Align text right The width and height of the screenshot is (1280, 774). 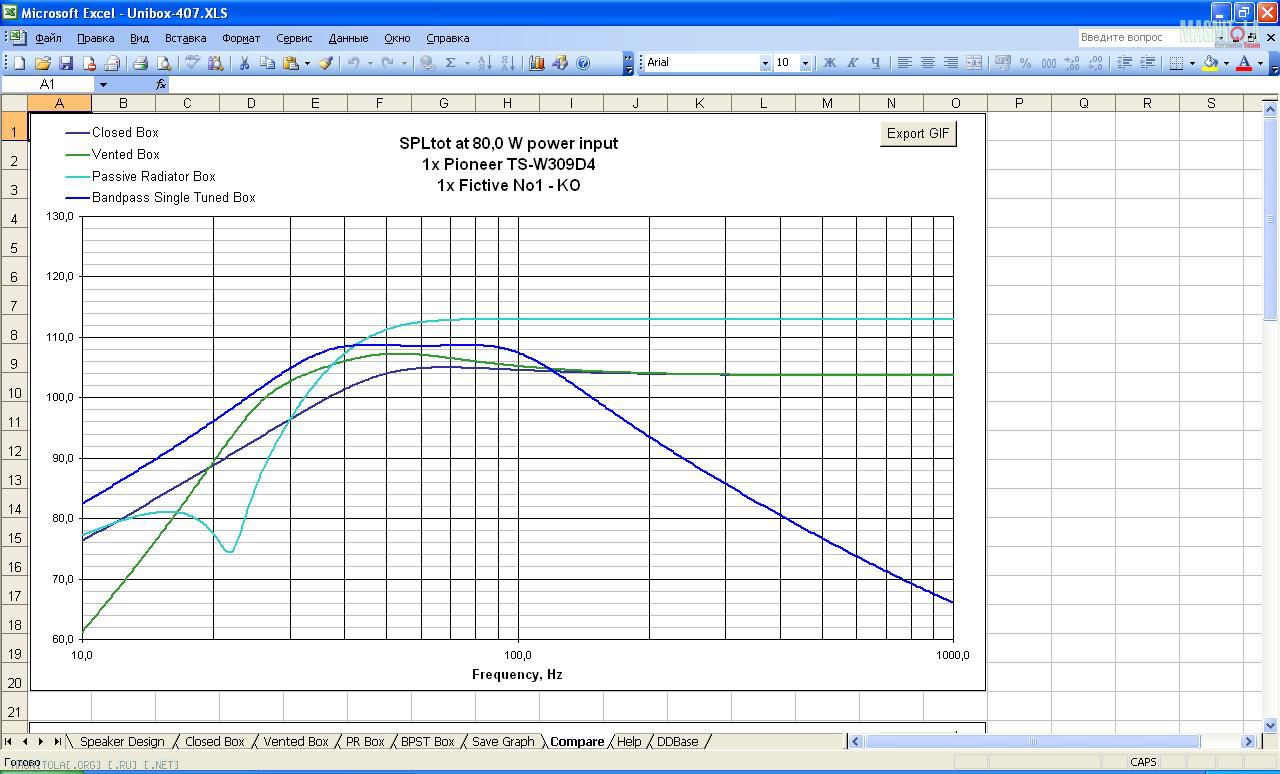click(x=951, y=63)
